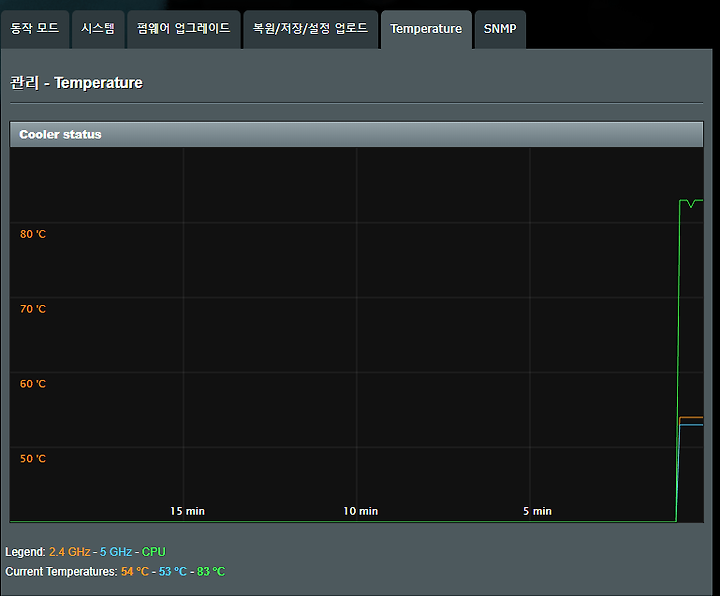Screen dimensions: 720x597
Task: Open the 동작 모드 tab
Action: pyautogui.click(x=35, y=29)
